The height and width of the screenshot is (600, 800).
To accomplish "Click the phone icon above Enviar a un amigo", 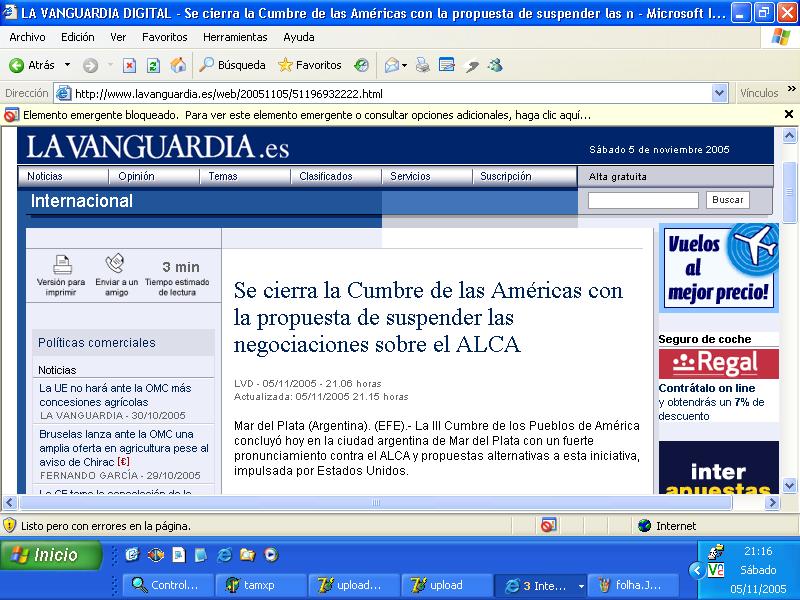I will 116,264.
